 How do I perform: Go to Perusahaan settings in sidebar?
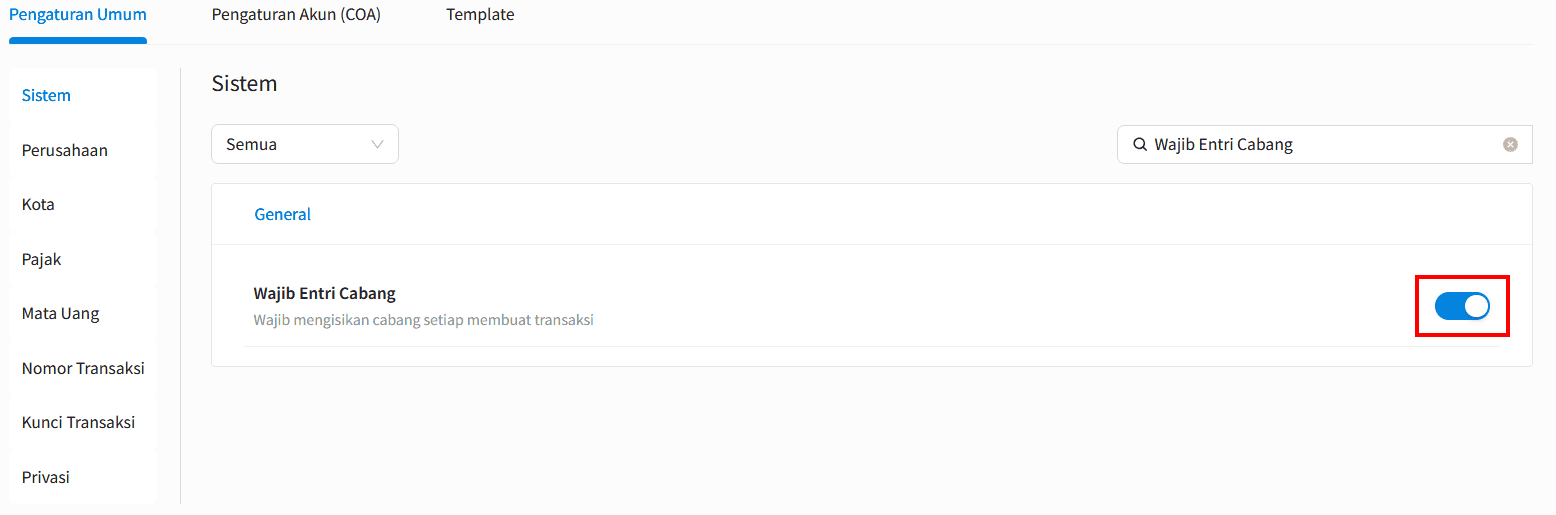tap(65, 150)
